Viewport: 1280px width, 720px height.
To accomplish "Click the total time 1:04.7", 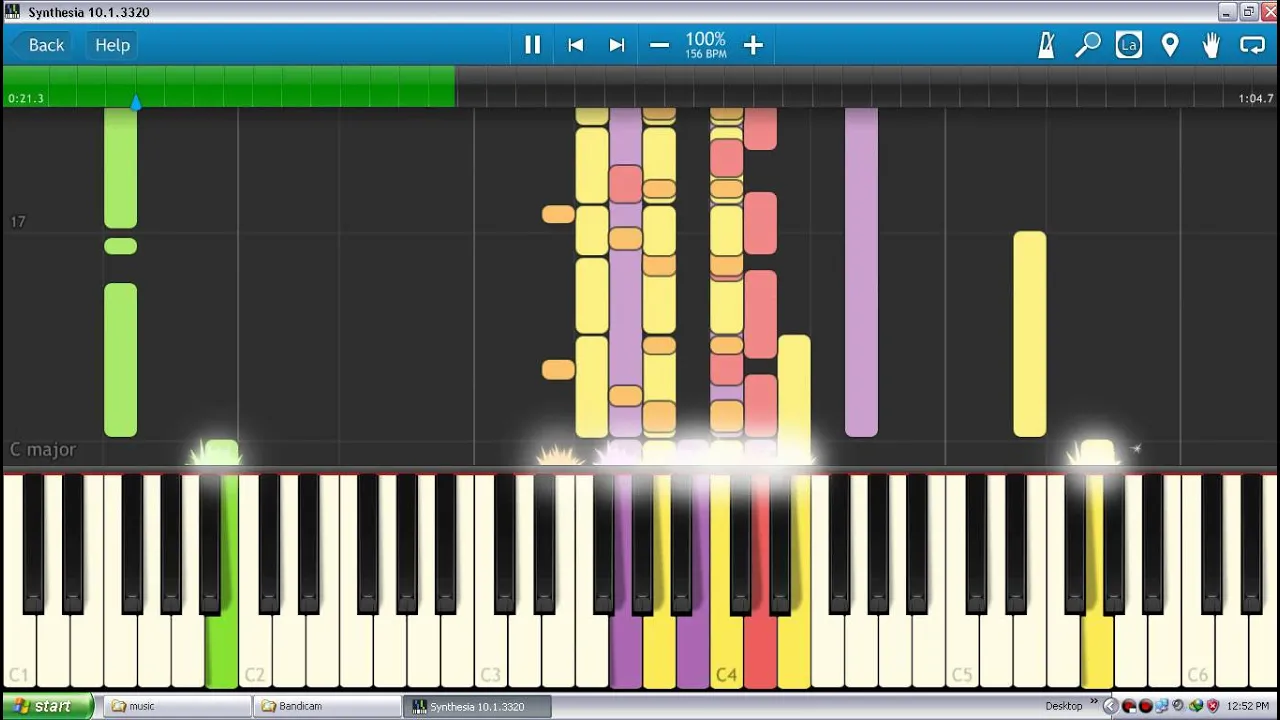I will [x=1256, y=98].
